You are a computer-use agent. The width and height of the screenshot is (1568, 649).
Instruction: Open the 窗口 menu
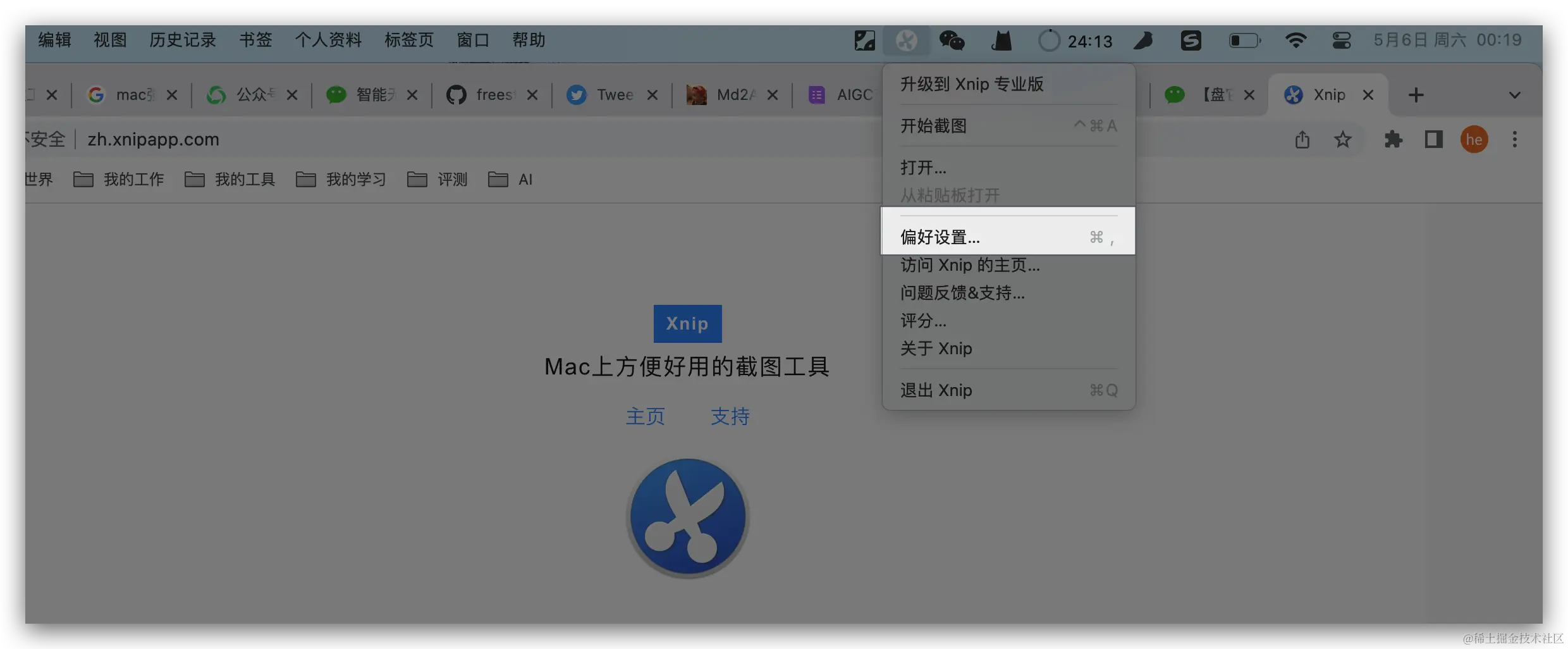473,40
